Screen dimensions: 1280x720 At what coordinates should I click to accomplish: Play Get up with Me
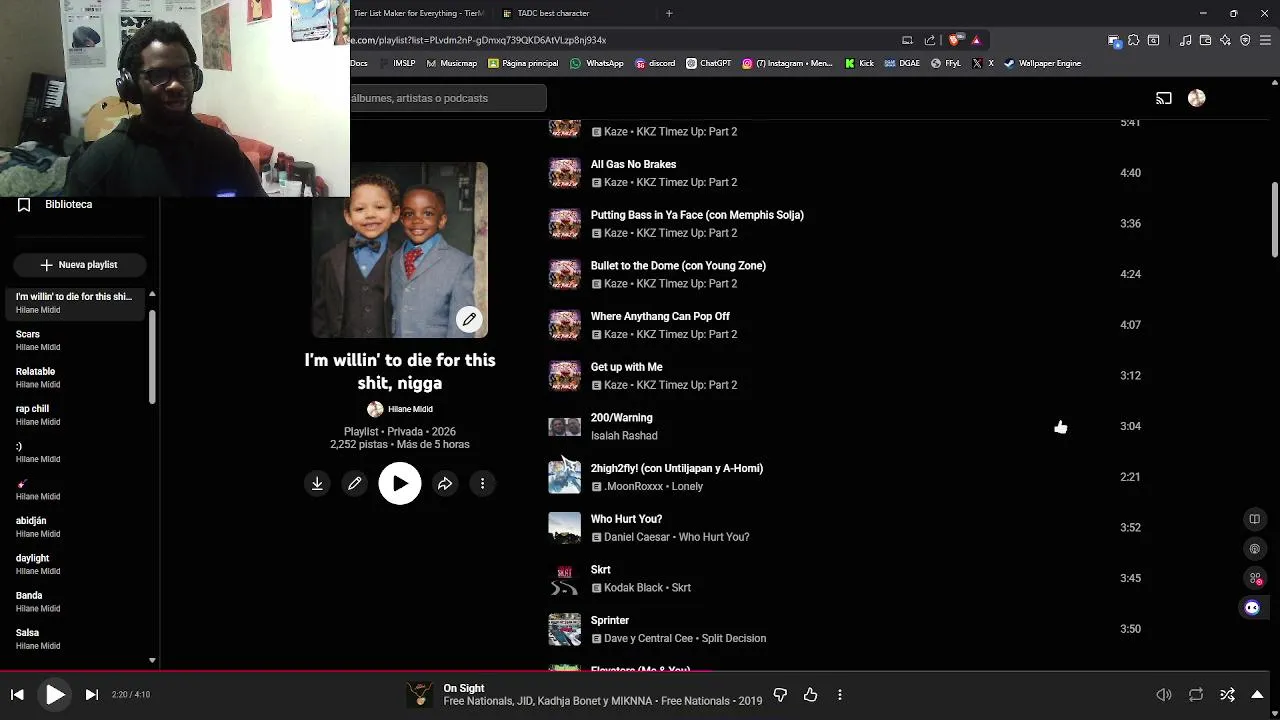564,376
